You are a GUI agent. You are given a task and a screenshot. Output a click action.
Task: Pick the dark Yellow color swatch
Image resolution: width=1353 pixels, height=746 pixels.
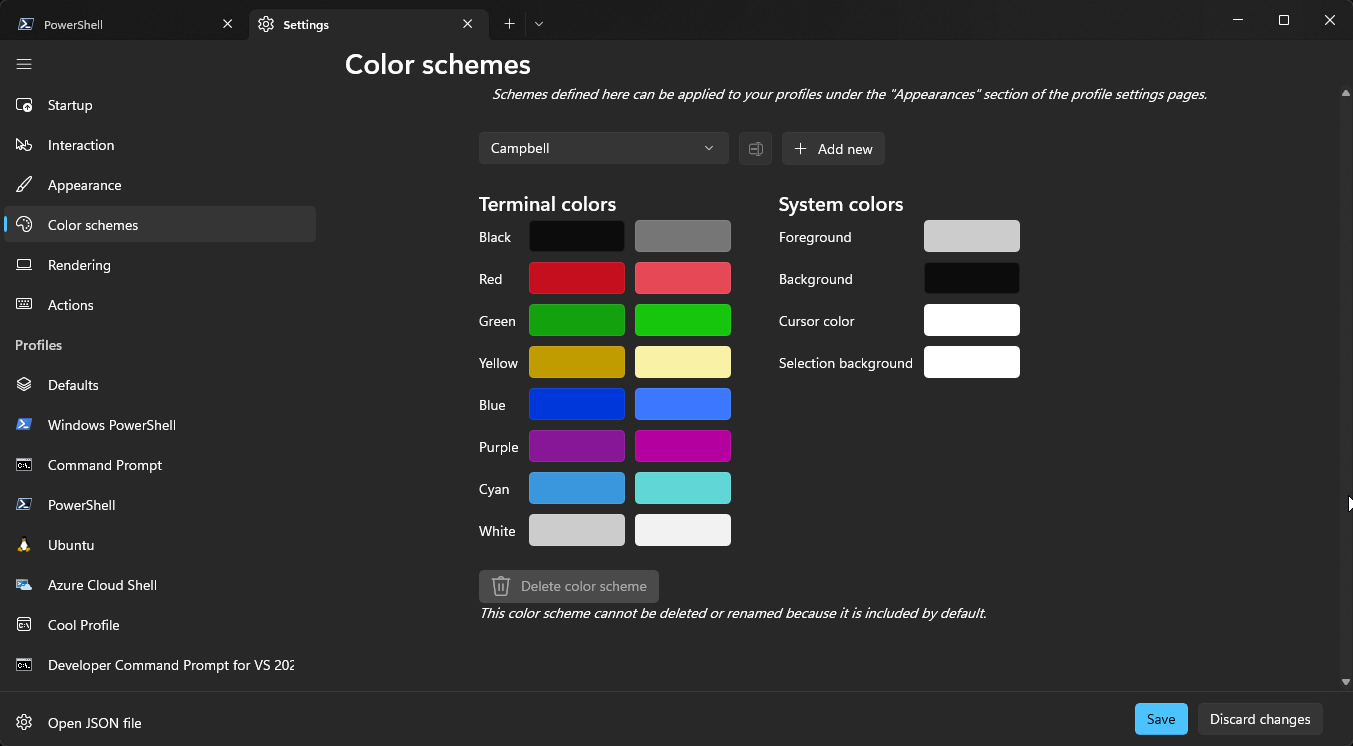coord(577,362)
